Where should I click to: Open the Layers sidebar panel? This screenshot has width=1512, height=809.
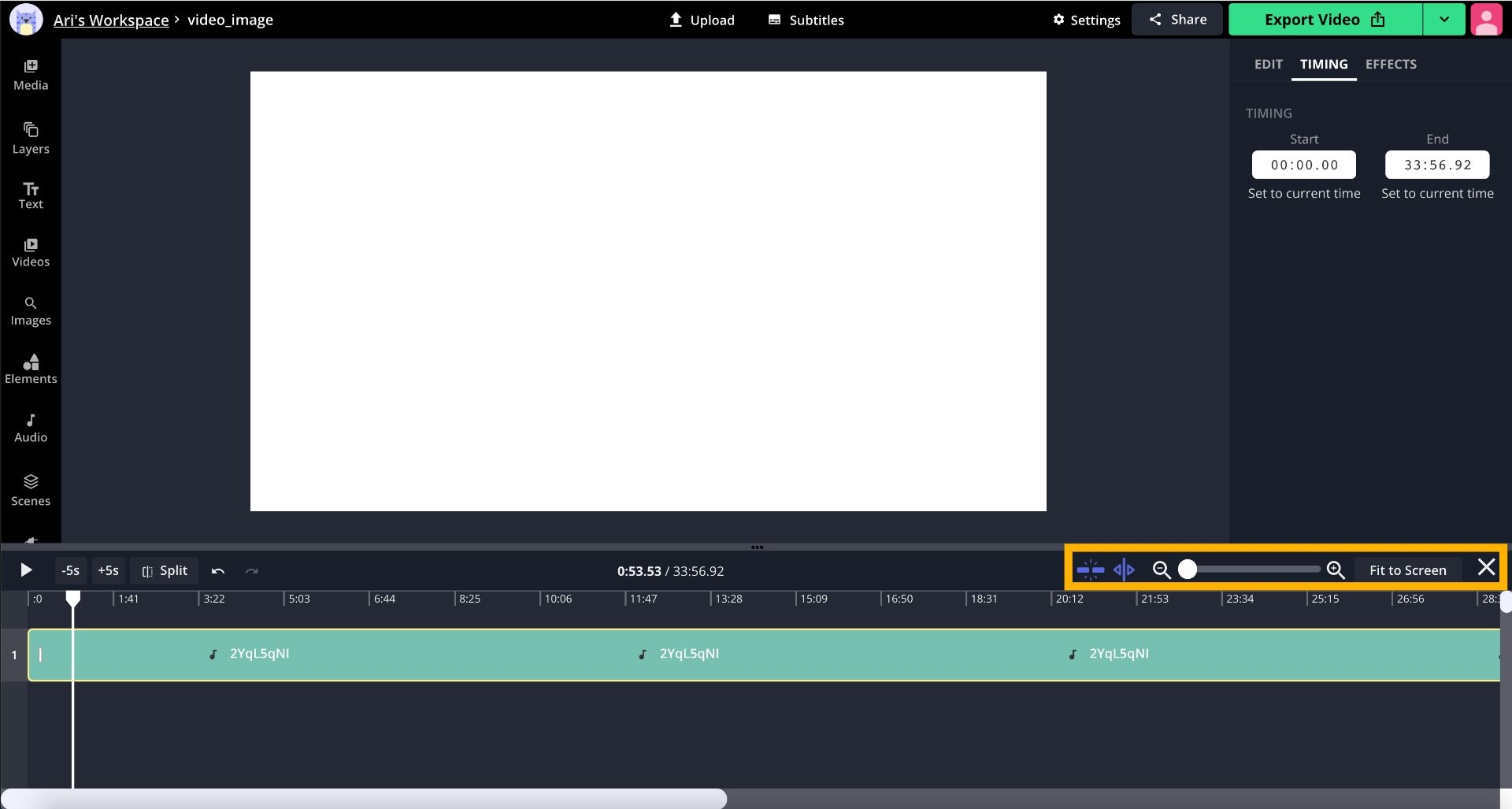[31, 138]
